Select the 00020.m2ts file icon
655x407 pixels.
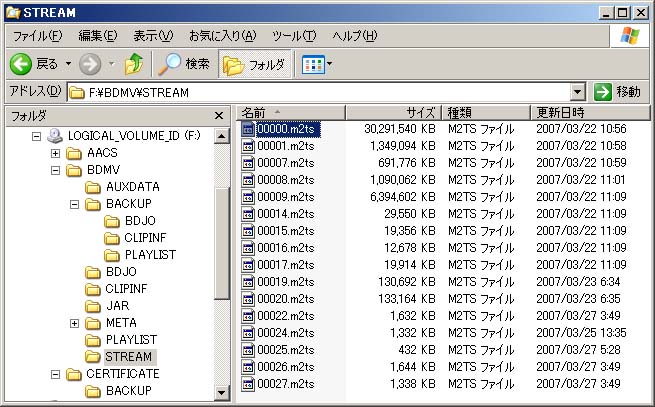248,299
